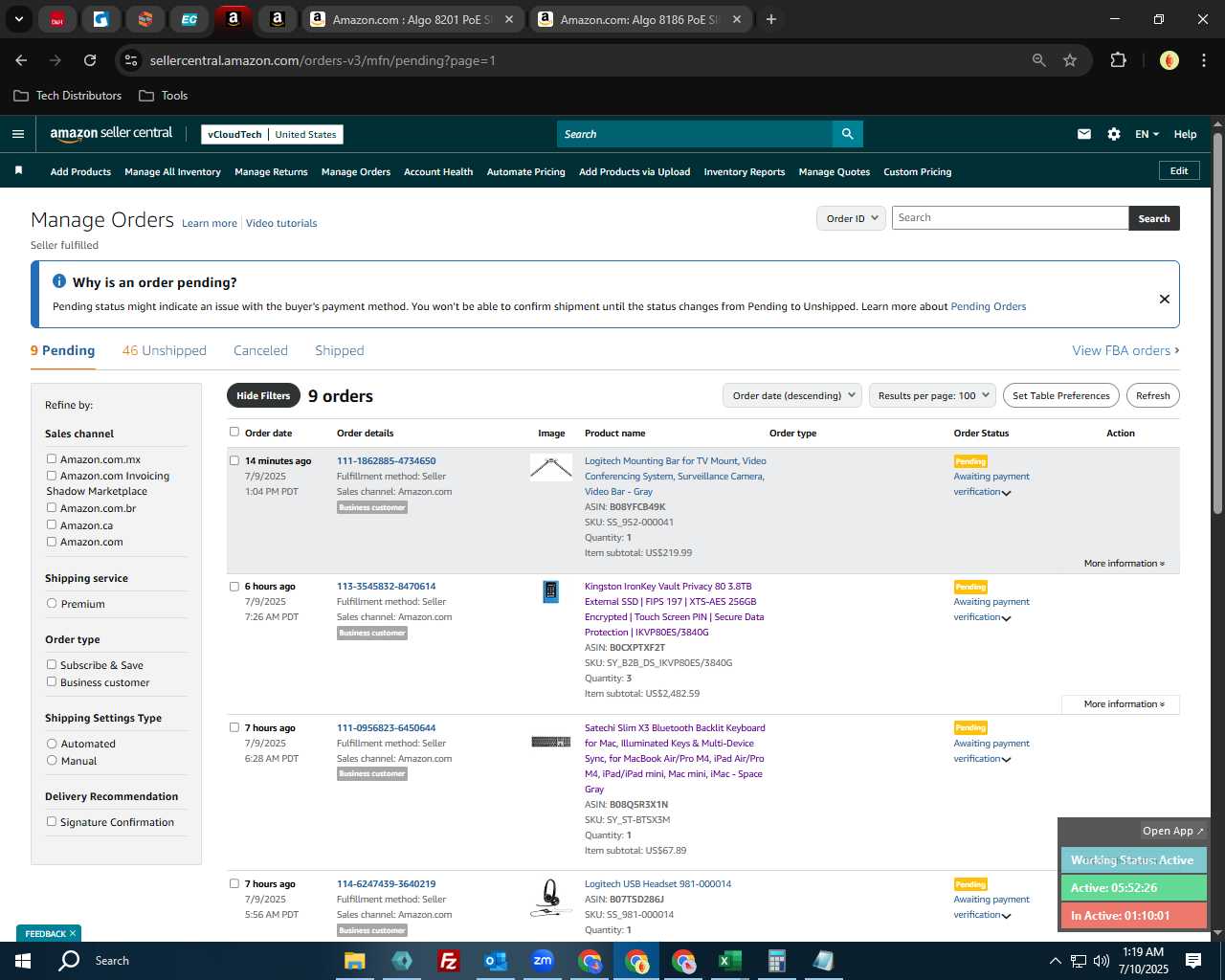Open the EN language dropdown
This screenshot has width=1225, height=980.
(x=1147, y=134)
